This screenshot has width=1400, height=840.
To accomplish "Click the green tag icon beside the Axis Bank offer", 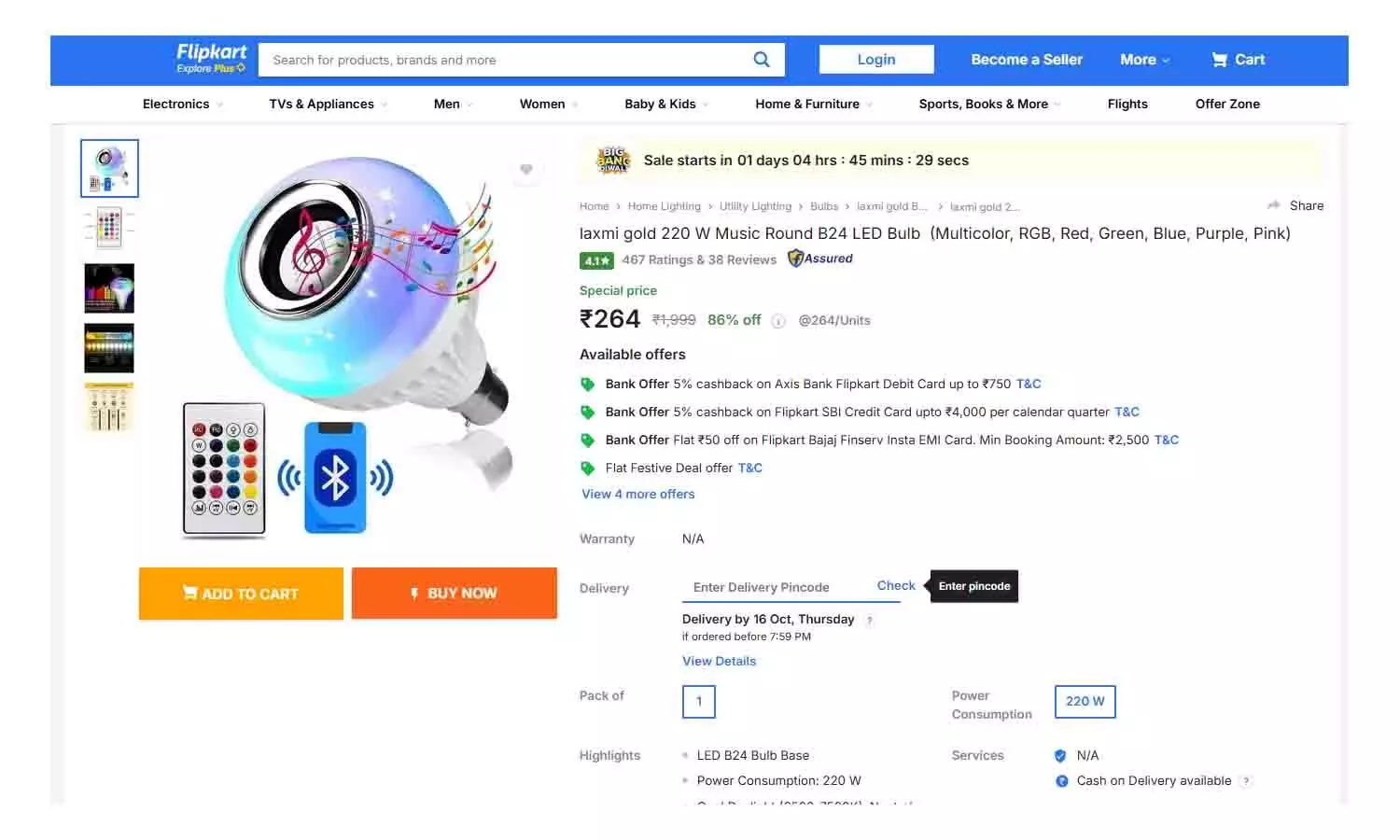I will click(x=588, y=384).
